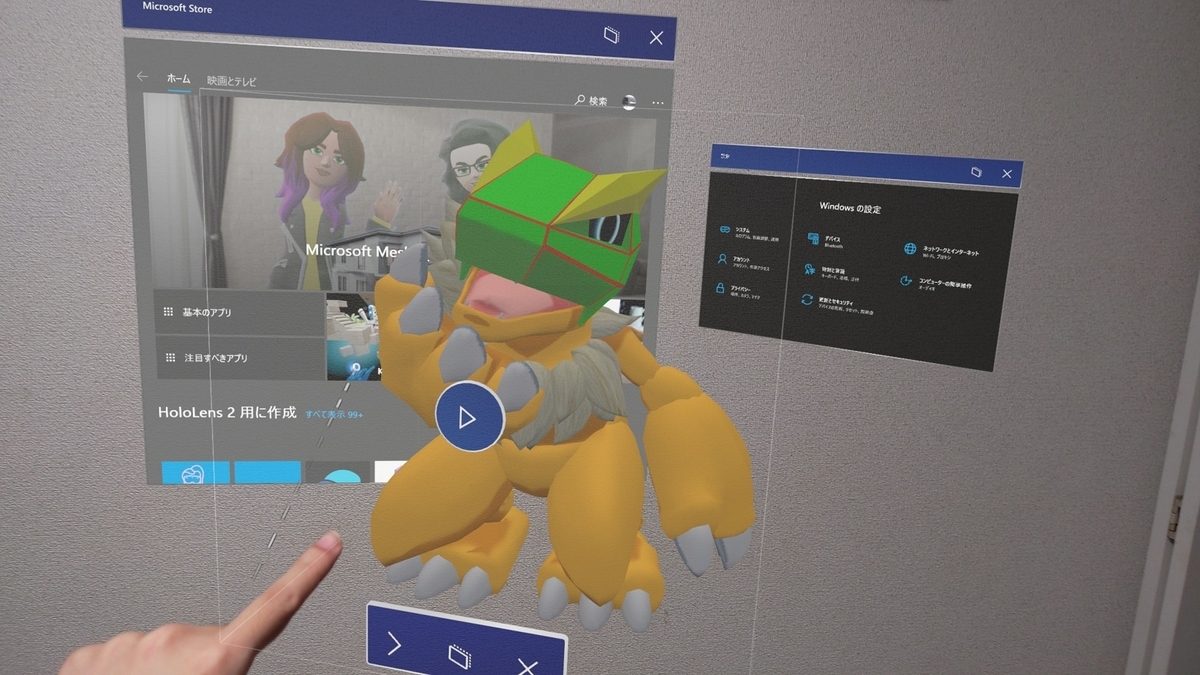Image resolution: width=1200 pixels, height=675 pixels.
Task: Open アカウント in Windows settings
Action: 745,261
